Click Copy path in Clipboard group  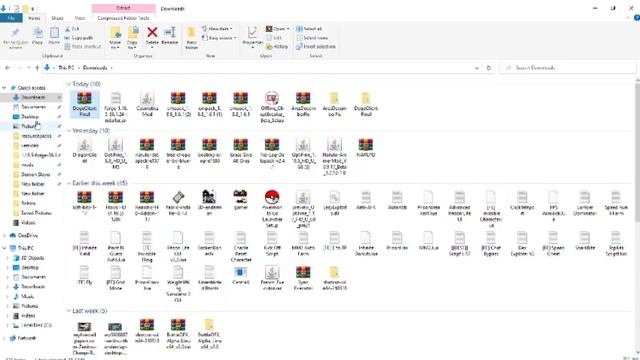(x=79, y=38)
